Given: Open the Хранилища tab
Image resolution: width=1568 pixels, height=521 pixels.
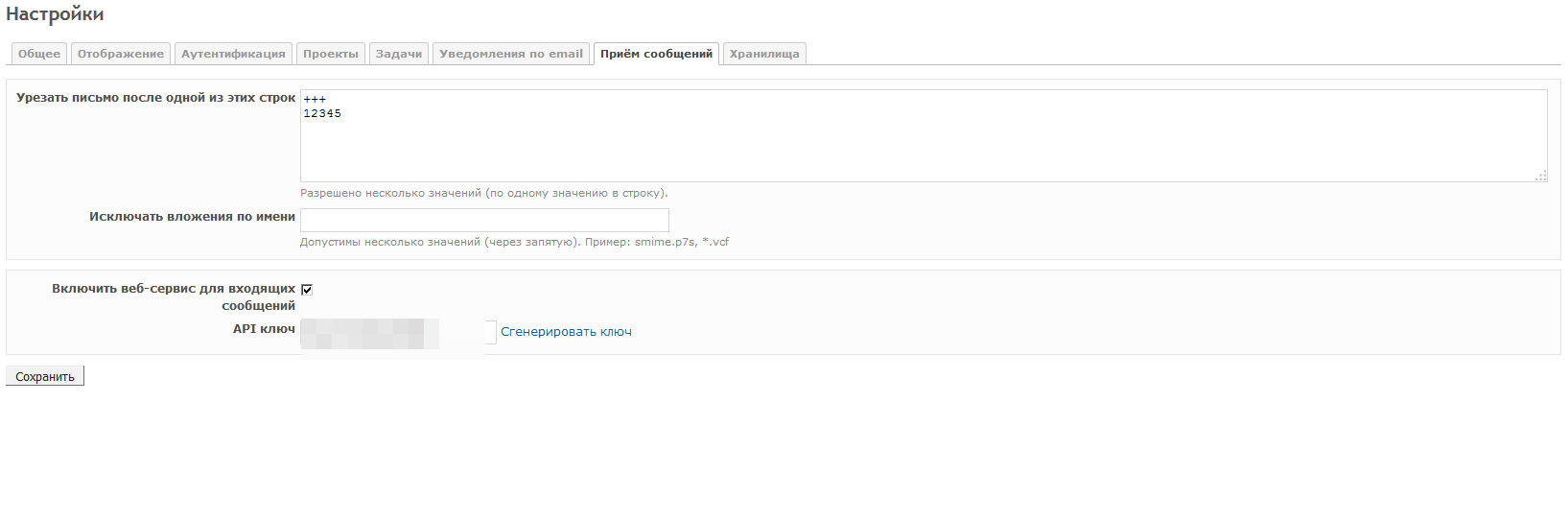Looking at the screenshot, I should tap(764, 54).
